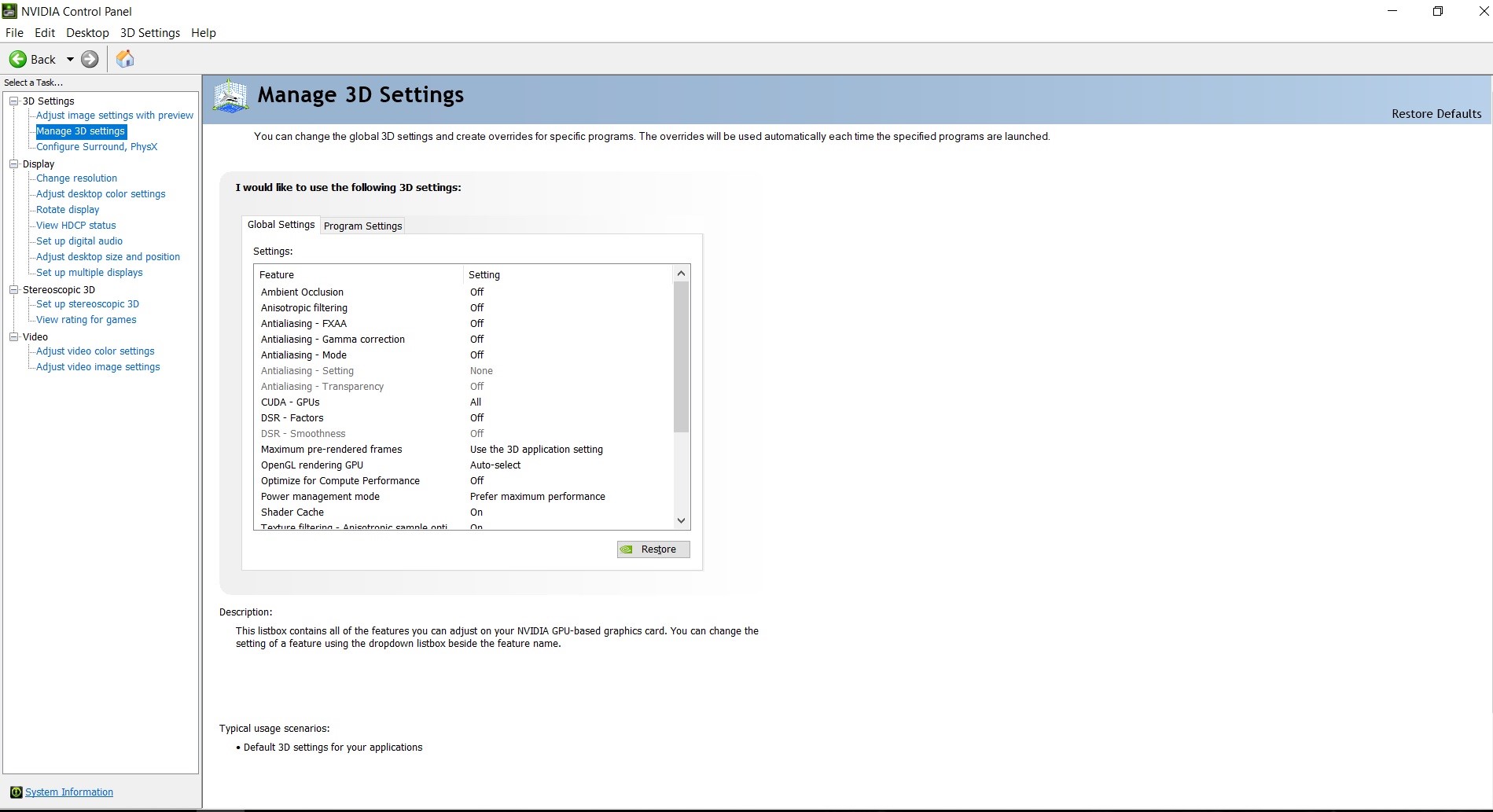
Task: Select the DSR - Factors row
Action: click(x=464, y=418)
